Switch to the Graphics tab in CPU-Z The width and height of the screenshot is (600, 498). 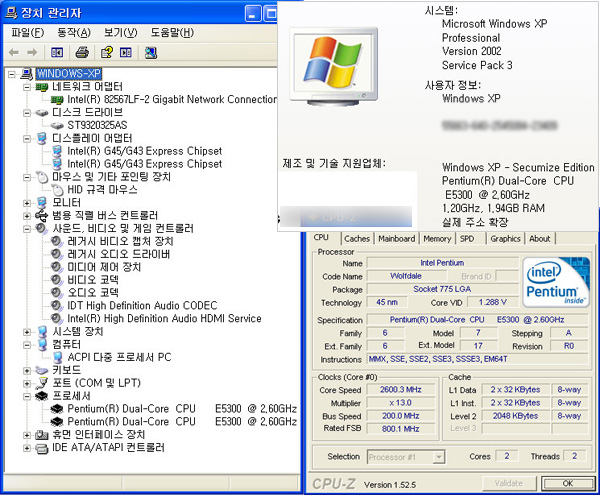tap(505, 239)
